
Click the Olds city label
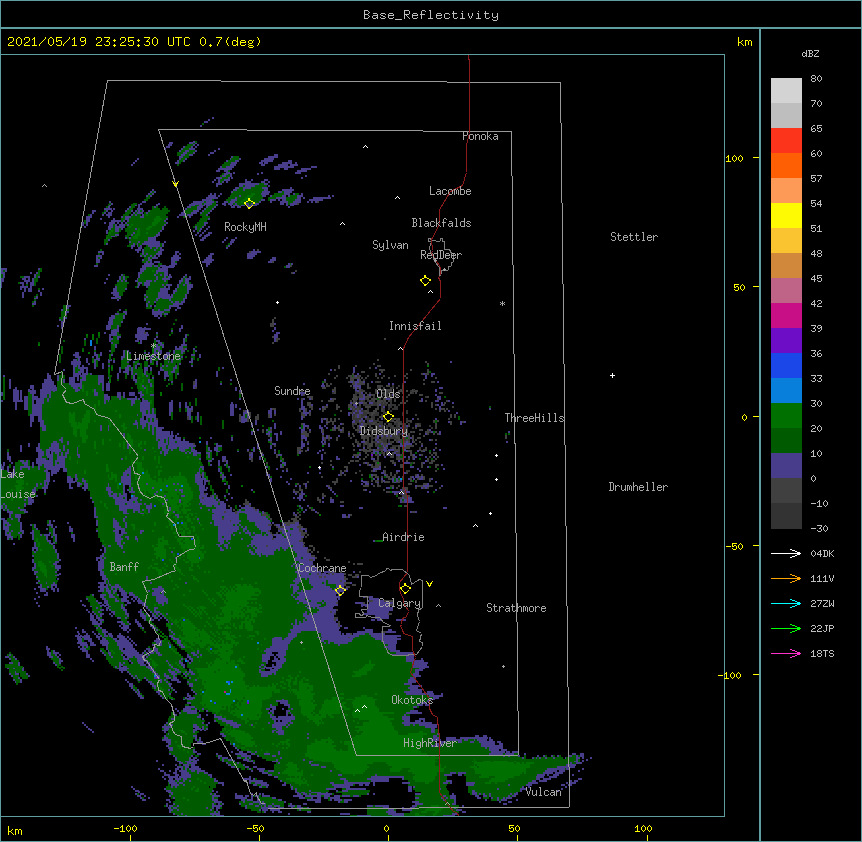coord(388,394)
